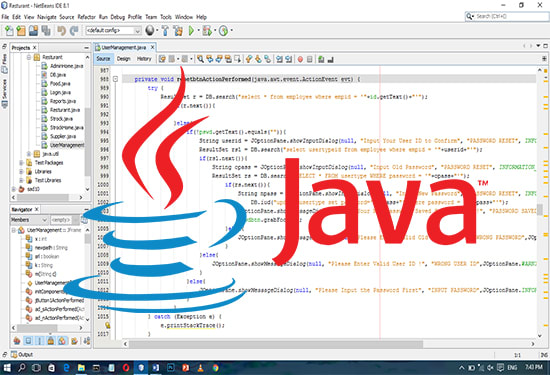Image resolution: width=550 pixels, height=375 pixels.
Task: Click the Next Bookmark editor icon
Action: coord(258,59)
